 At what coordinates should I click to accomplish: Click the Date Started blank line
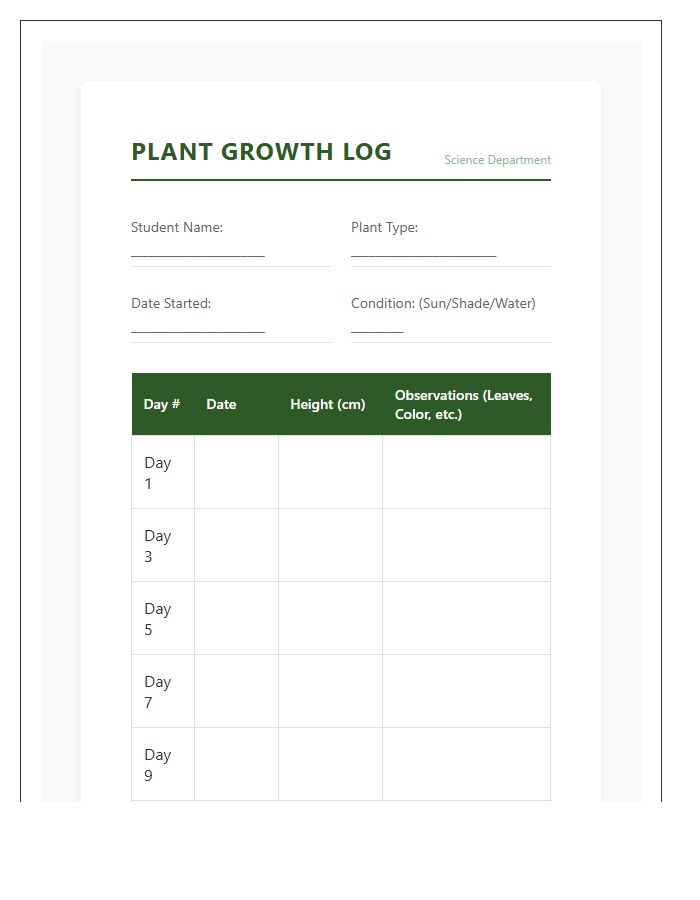(x=197, y=331)
